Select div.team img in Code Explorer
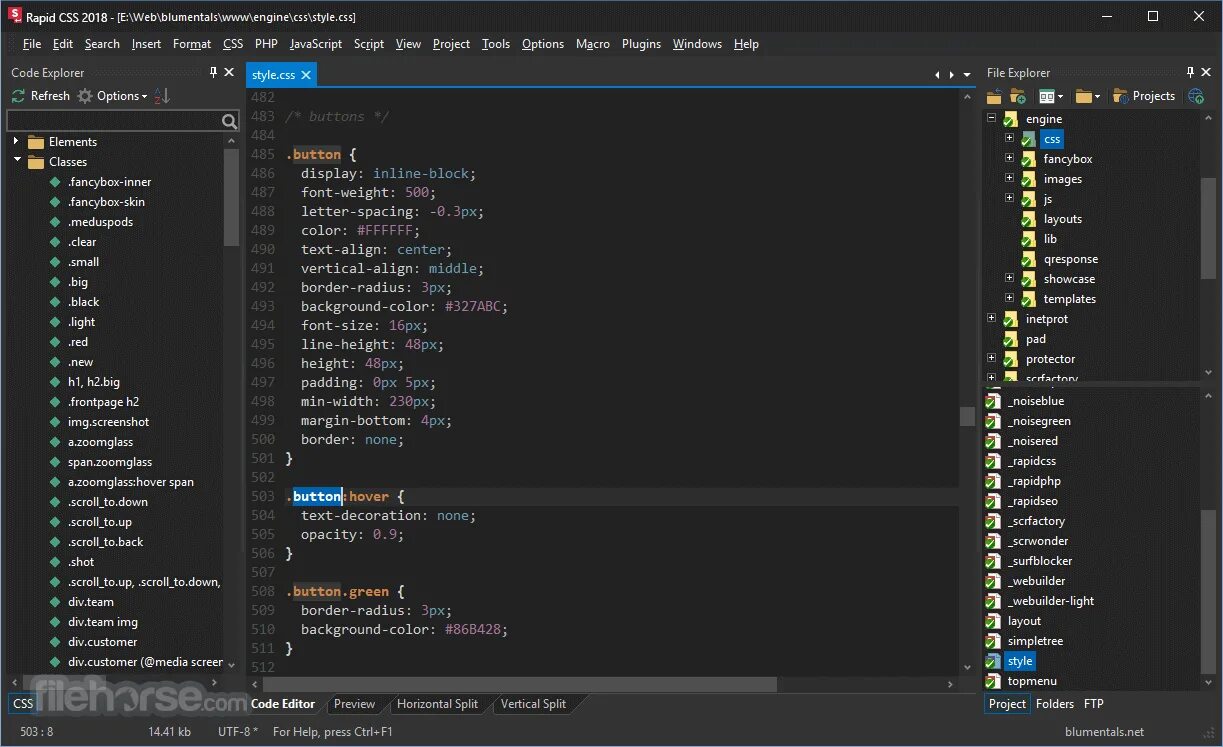Viewport: 1223px width, 747px height. point(103,622)
